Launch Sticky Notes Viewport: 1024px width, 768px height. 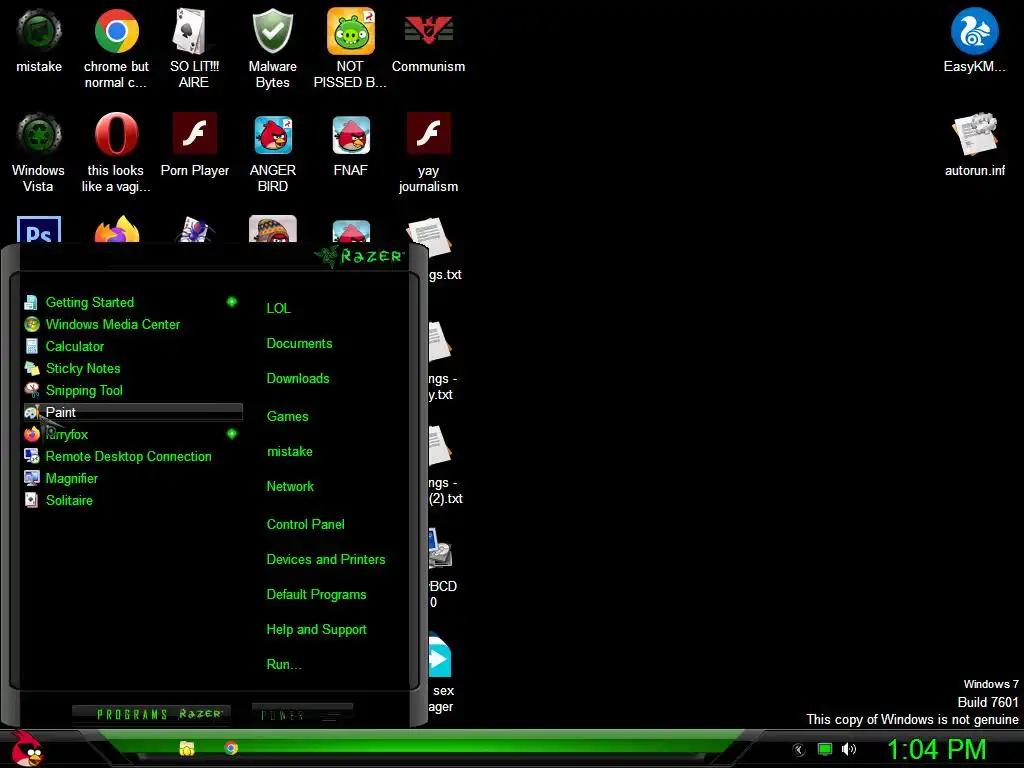point(133,368)
